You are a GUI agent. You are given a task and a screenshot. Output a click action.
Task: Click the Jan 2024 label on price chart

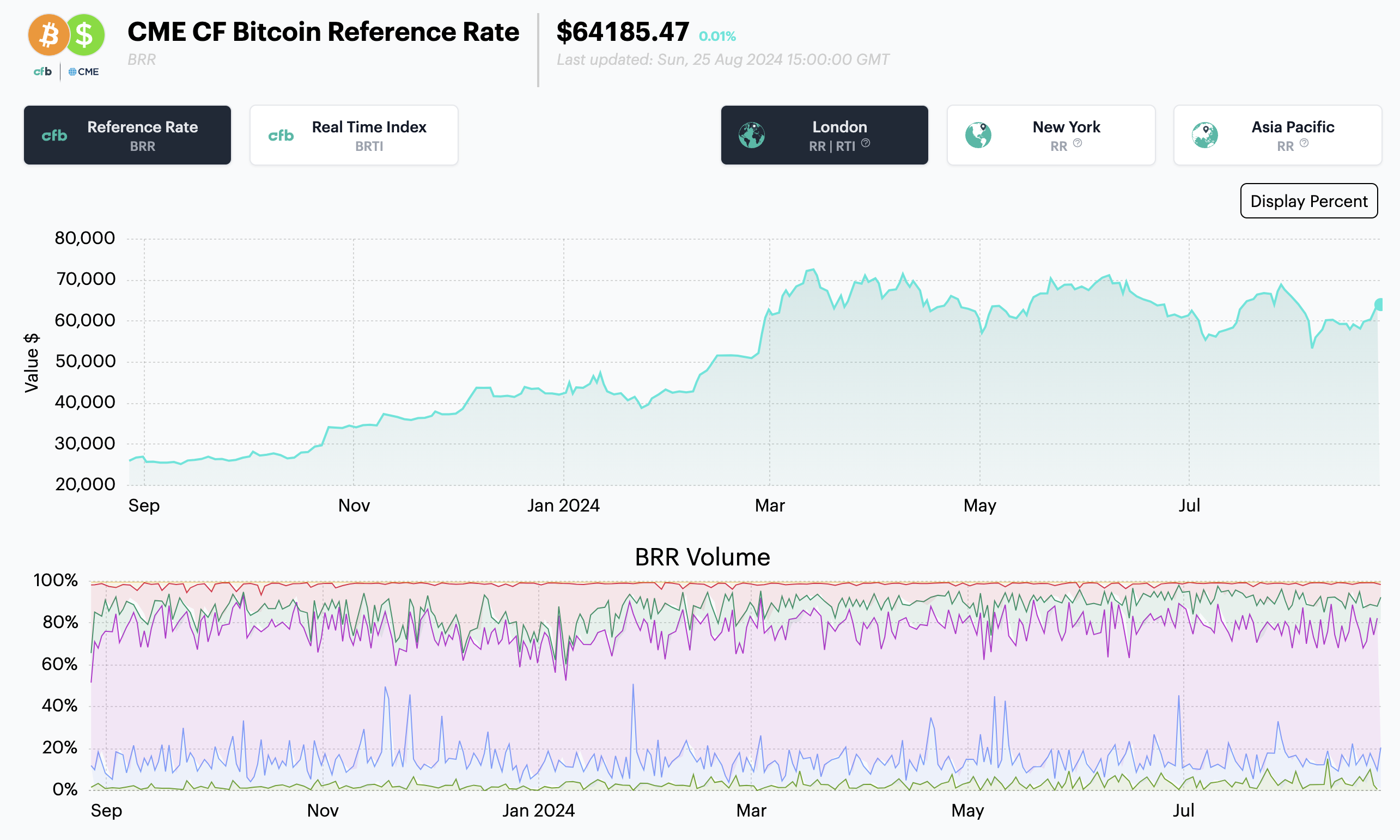pyautogui.click(x=564, y=506)
